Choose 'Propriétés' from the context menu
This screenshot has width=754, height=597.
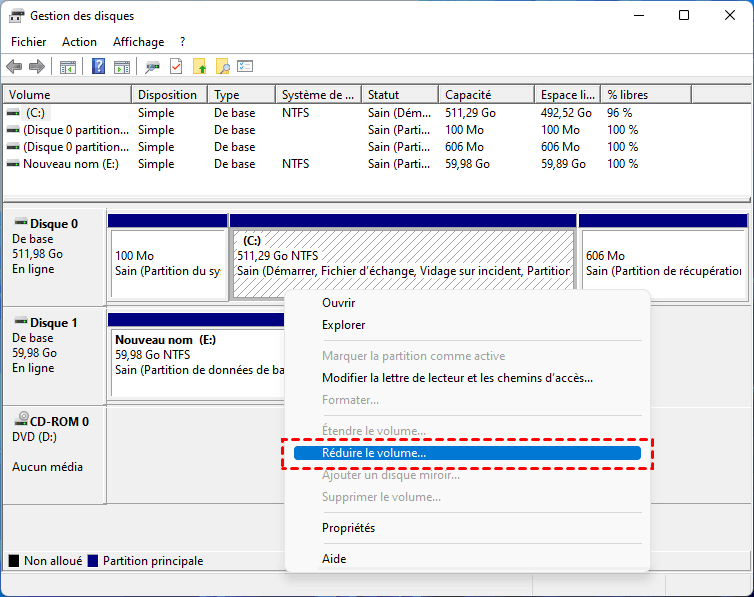coord(348,528)
